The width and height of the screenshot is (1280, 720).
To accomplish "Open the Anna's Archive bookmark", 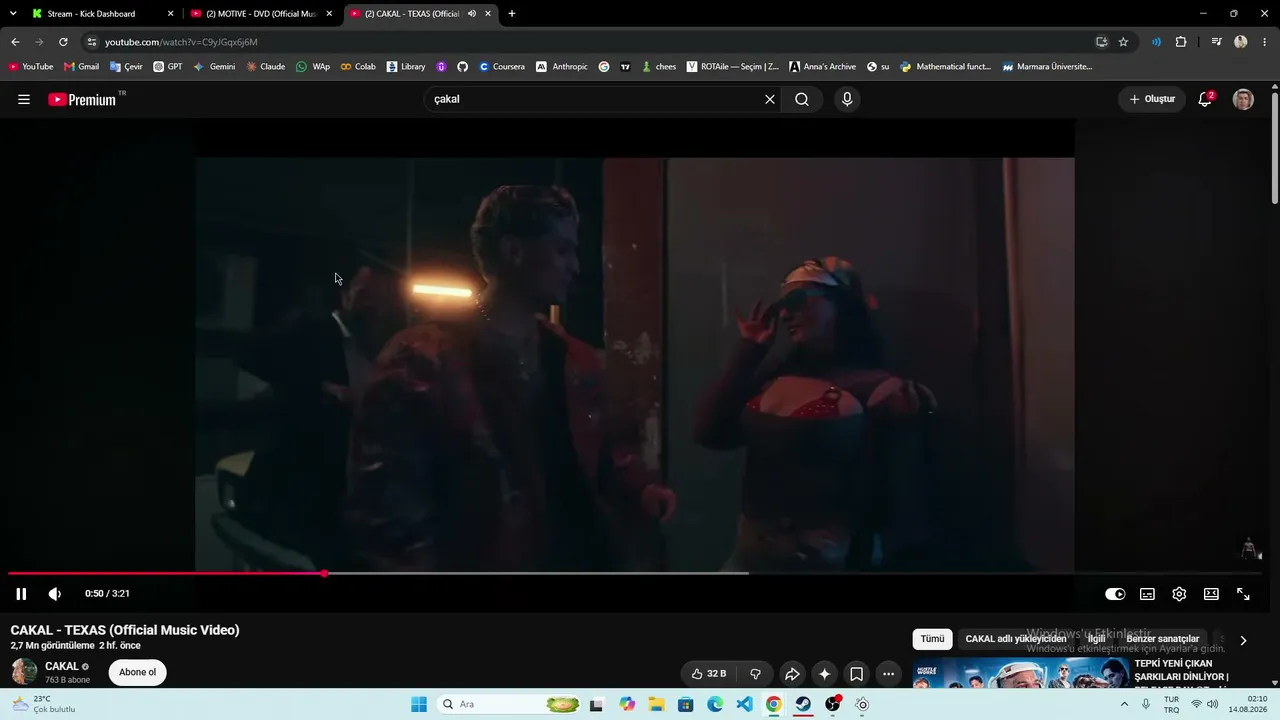I will (822, 67).
